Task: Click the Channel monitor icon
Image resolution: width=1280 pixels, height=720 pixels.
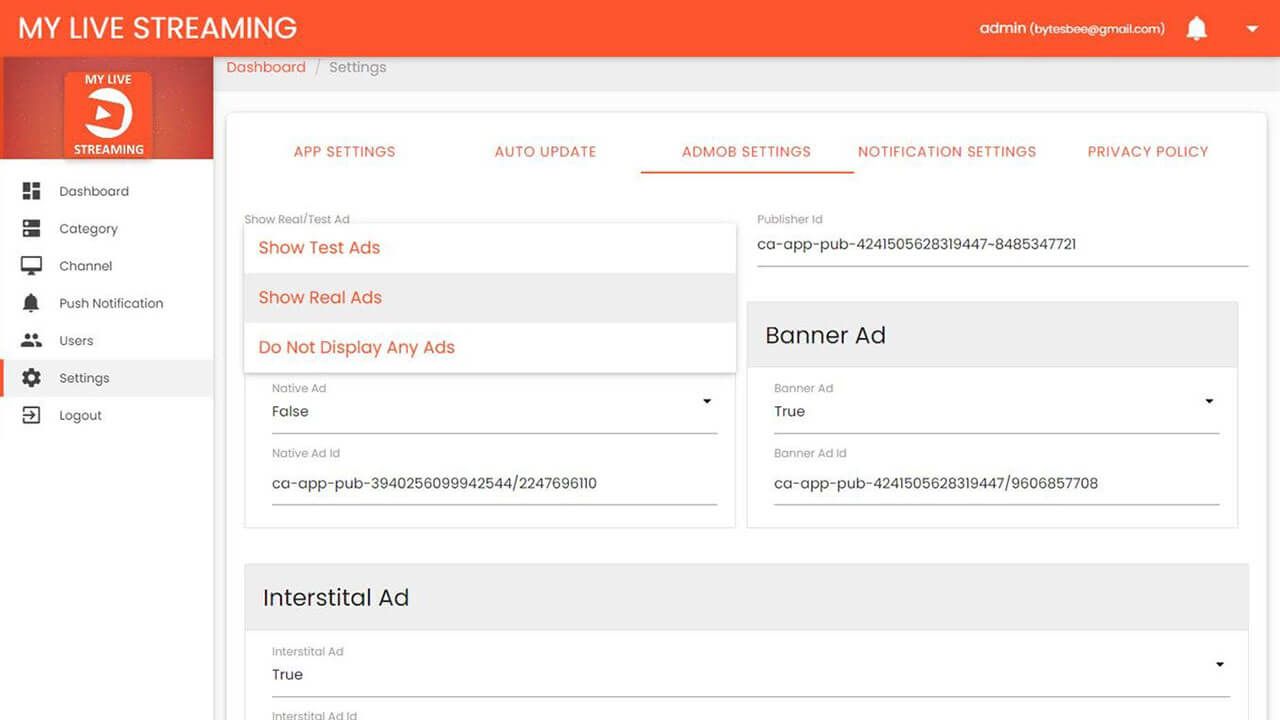Action: (x=32, y=266)
